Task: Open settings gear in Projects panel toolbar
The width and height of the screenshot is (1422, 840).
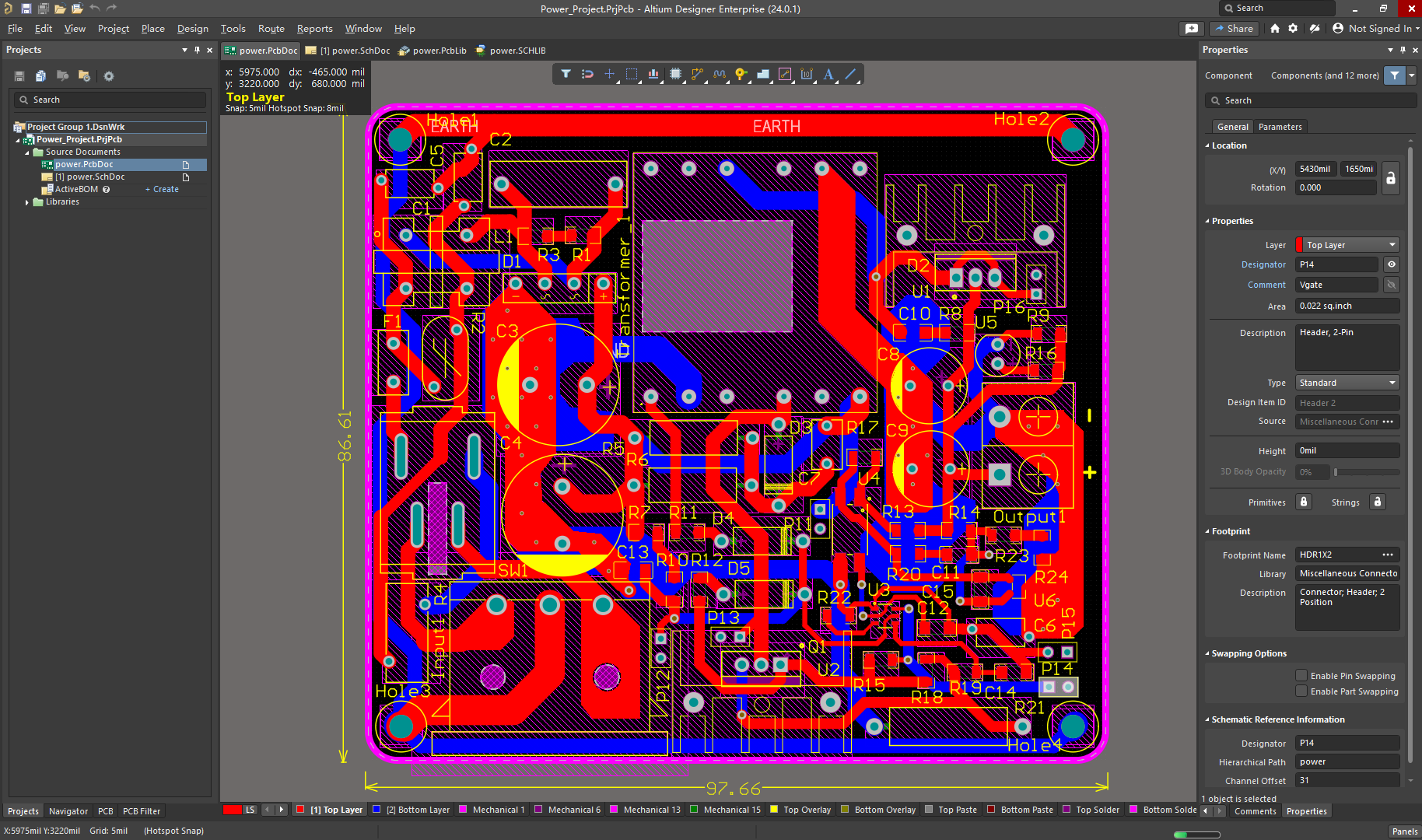Action: [109, 76]
